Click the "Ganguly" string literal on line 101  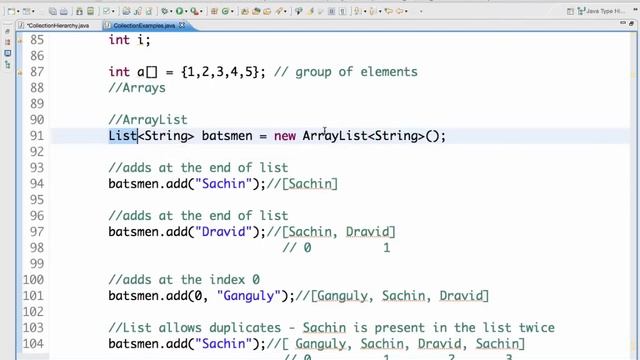point(249,296)
